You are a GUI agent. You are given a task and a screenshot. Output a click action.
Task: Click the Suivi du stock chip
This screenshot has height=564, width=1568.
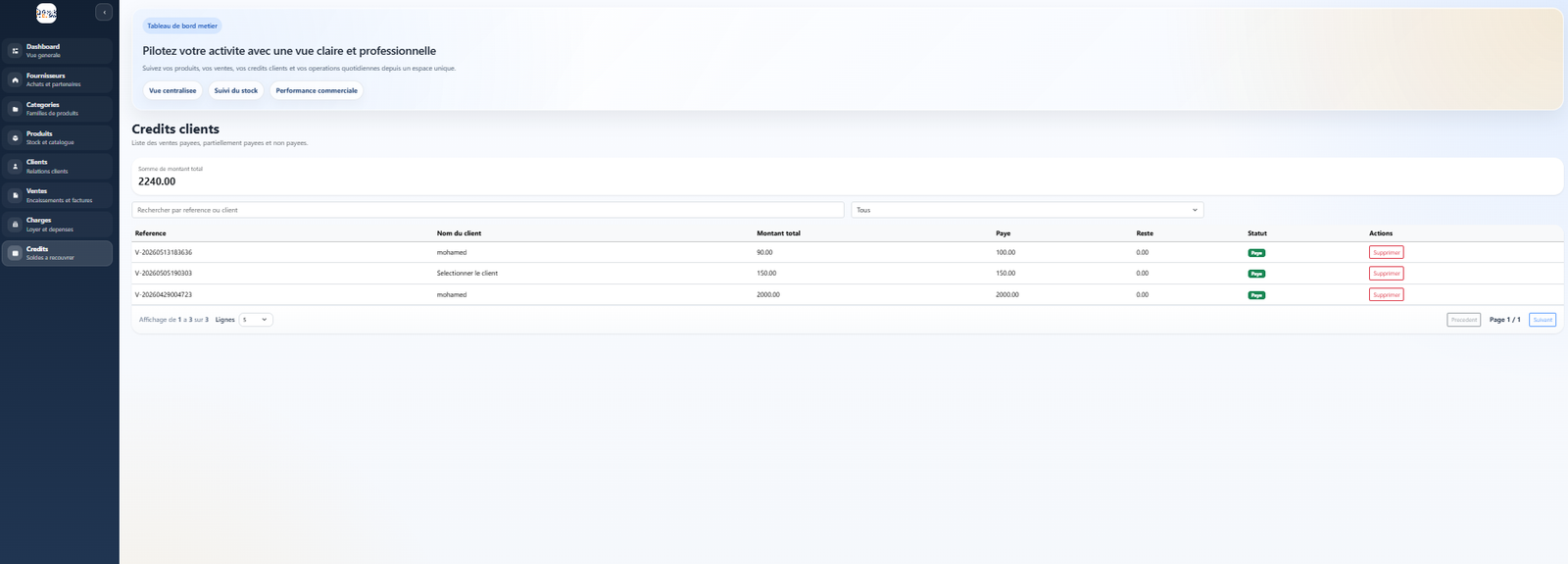click(236, 90)
